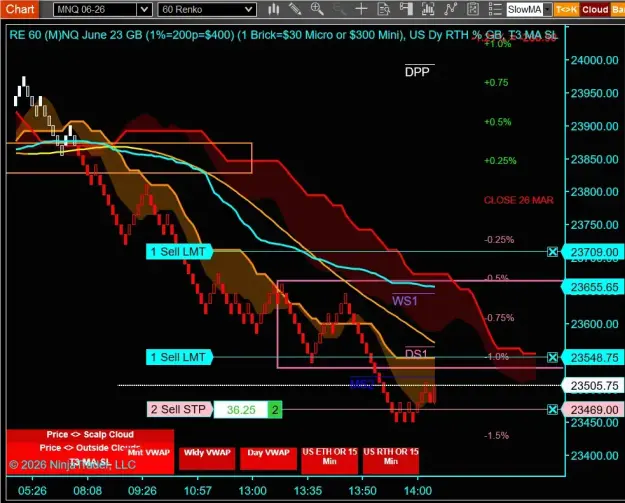The image size is (625, 503).
Task: Click the WS1 level label
Action: click(405, 301)
